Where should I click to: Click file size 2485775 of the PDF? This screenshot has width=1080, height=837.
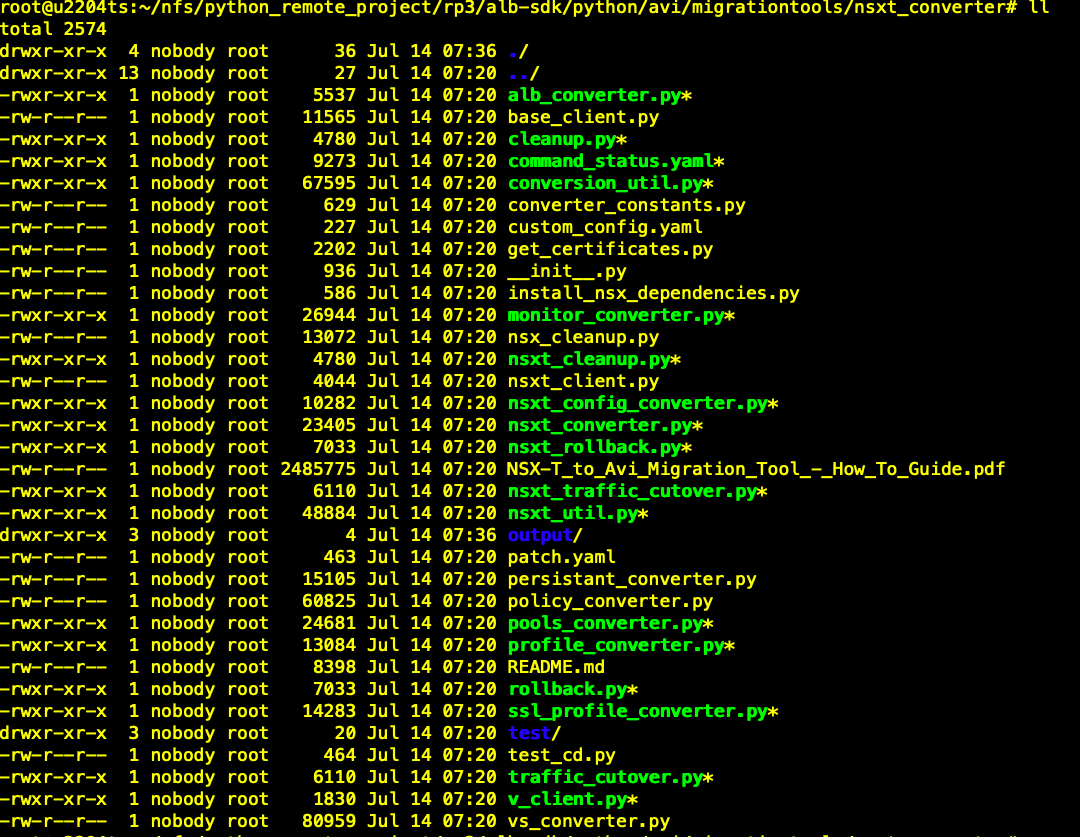click(x=318, y=469)
